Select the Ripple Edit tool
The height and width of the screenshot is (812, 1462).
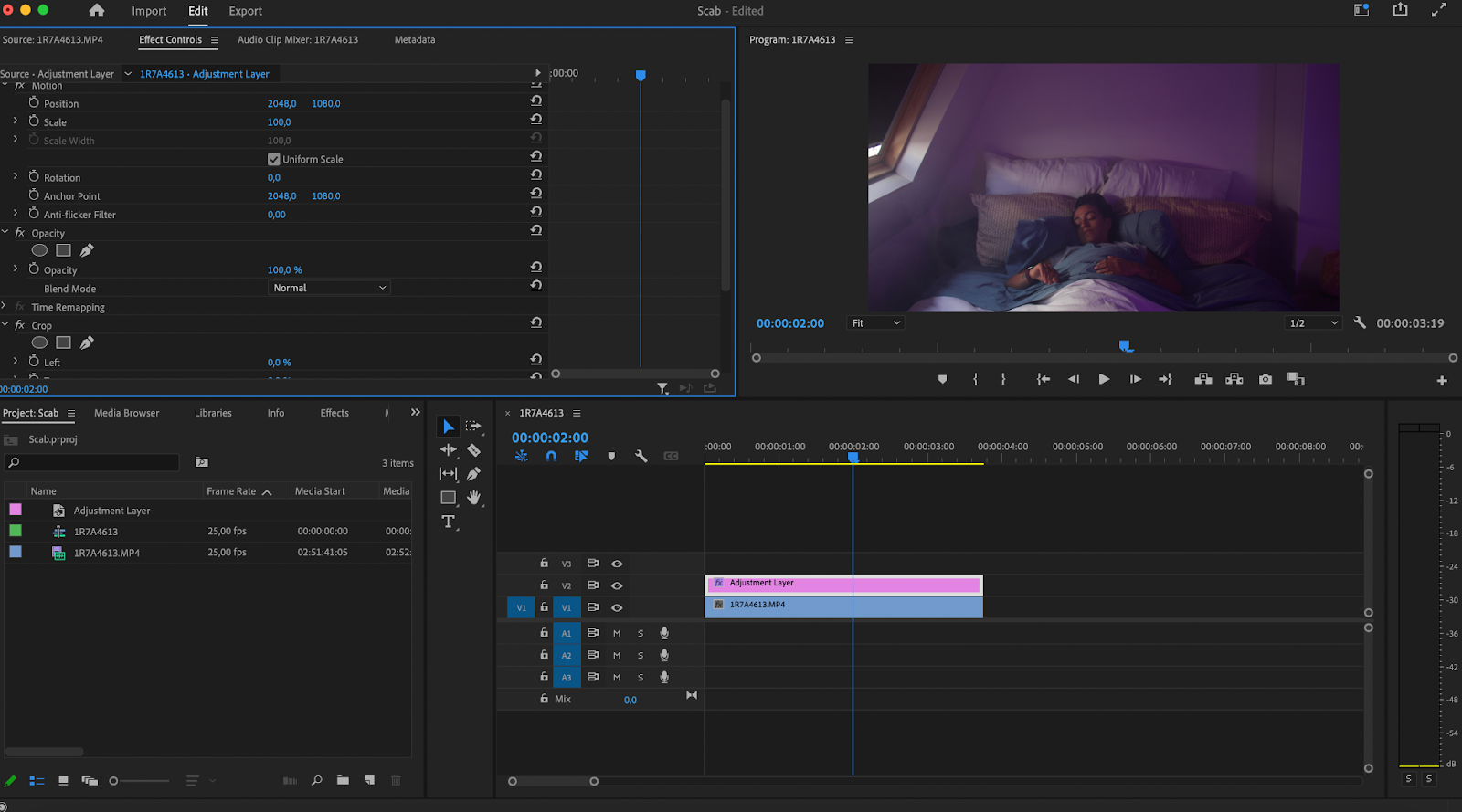click(x=448, y=450)
